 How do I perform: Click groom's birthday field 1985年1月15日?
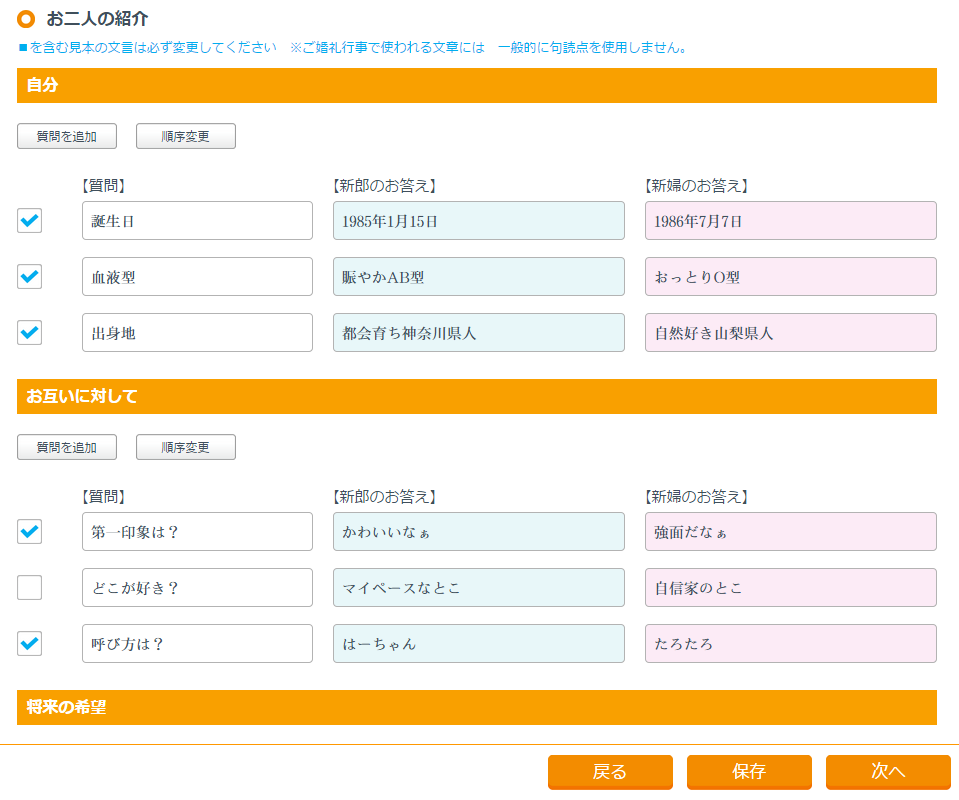pyautogui.click(x=478, y=221)
